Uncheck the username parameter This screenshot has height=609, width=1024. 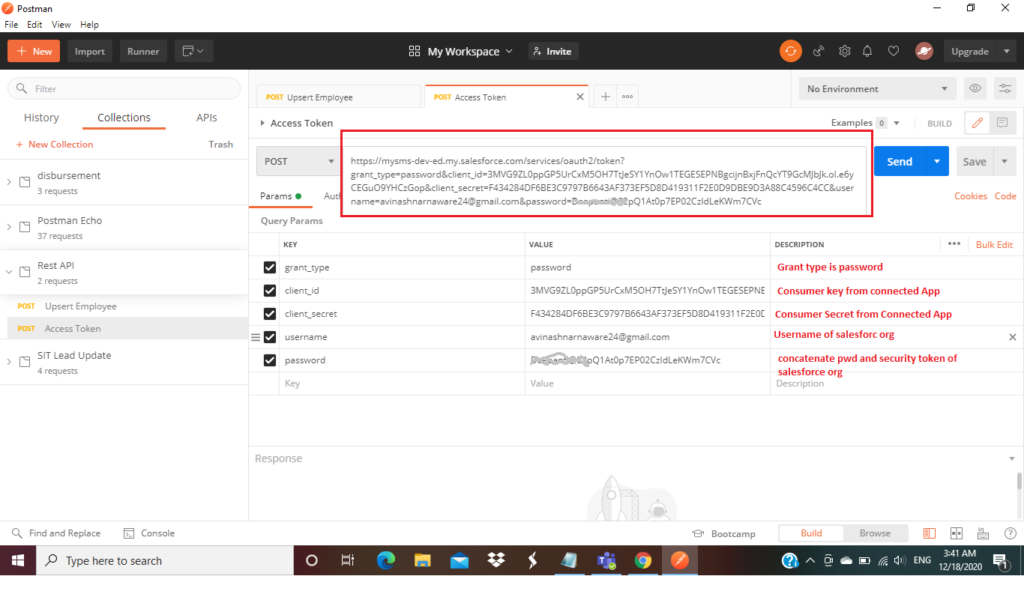click(270, 337)
